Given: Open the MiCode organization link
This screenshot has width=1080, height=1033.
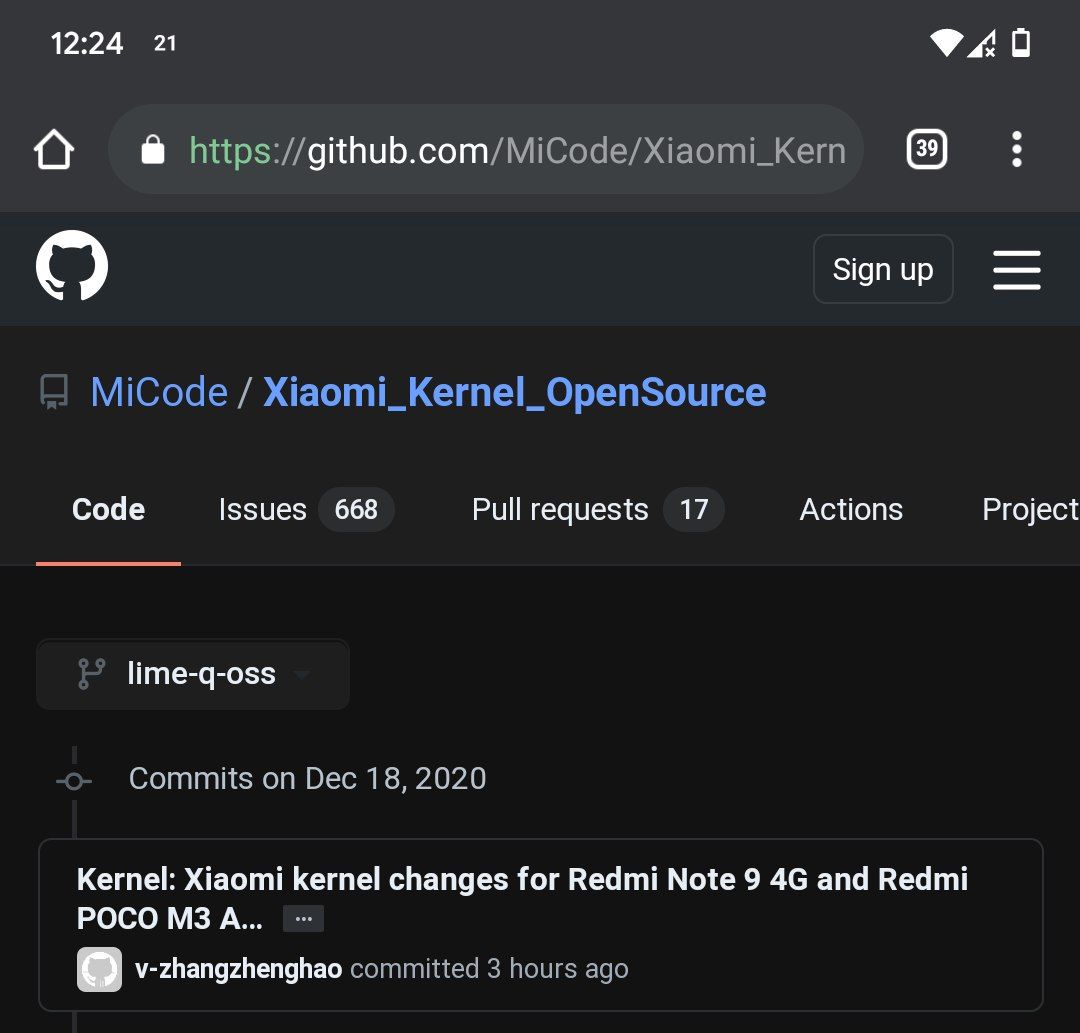Looking at the screenshot, I should click(x=159, y=392).
